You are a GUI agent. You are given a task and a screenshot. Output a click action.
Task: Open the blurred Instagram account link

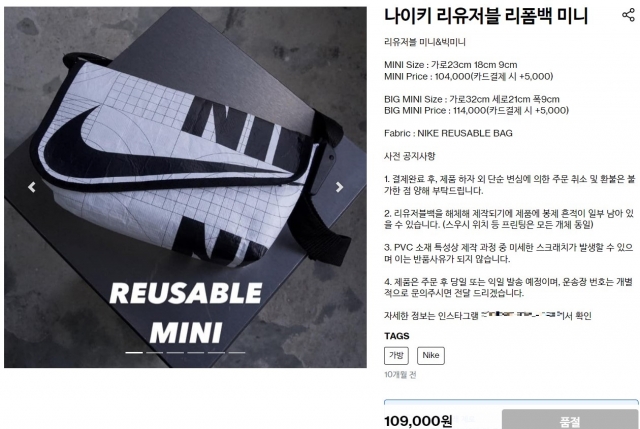521,315
